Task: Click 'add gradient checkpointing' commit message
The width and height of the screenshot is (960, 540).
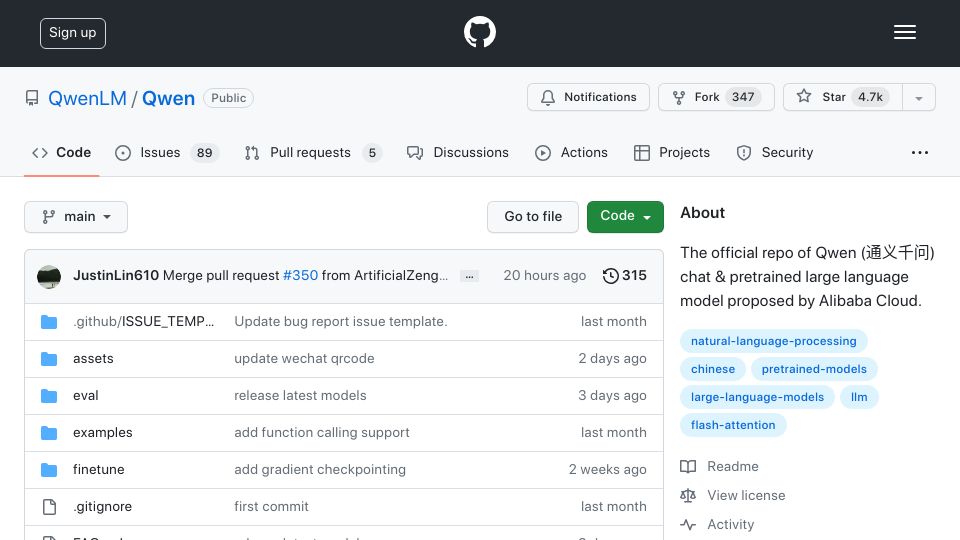Action: click(x=320, y=470)
